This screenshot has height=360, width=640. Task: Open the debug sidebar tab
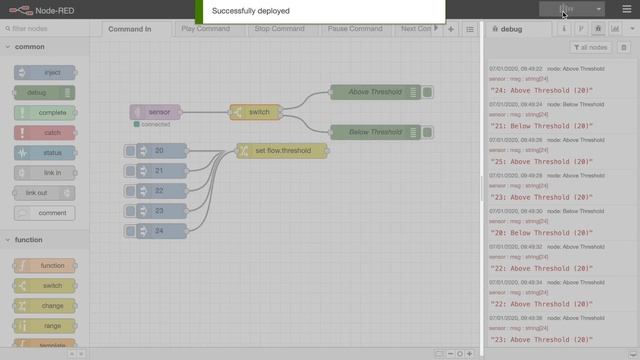click(518, 29)
